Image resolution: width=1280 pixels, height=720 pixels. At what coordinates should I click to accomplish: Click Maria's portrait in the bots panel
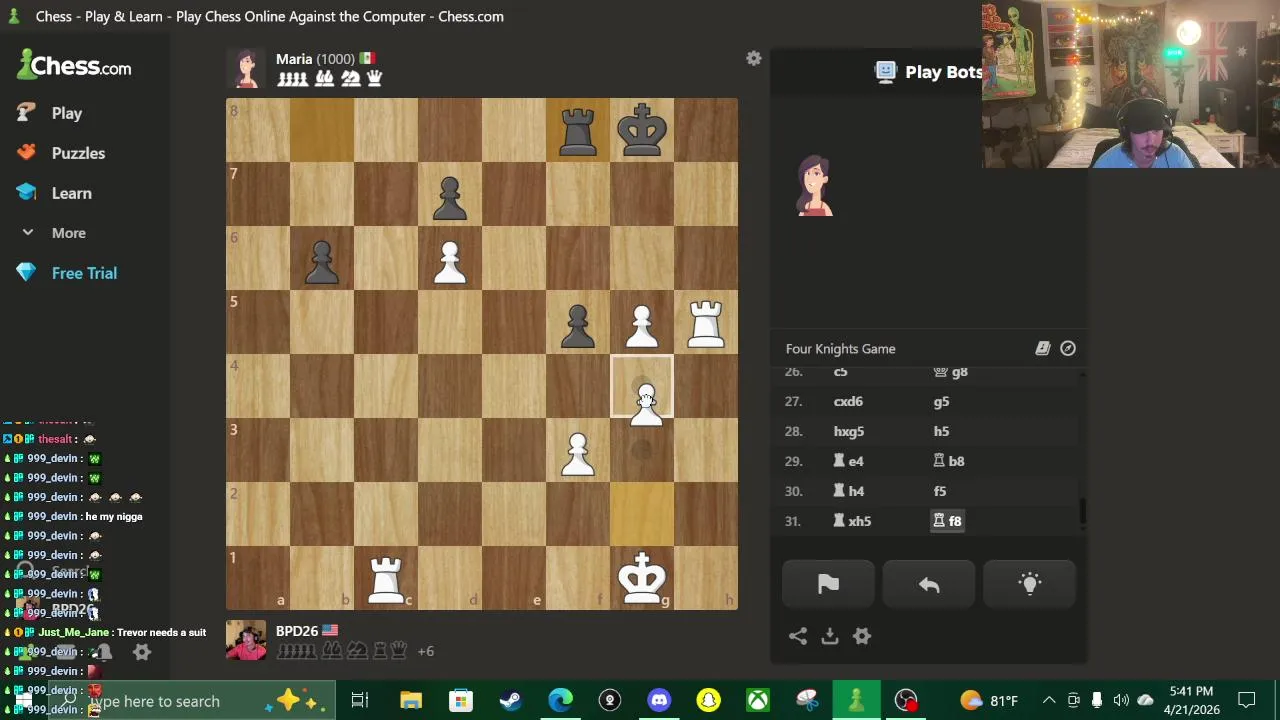coord(815,185)
